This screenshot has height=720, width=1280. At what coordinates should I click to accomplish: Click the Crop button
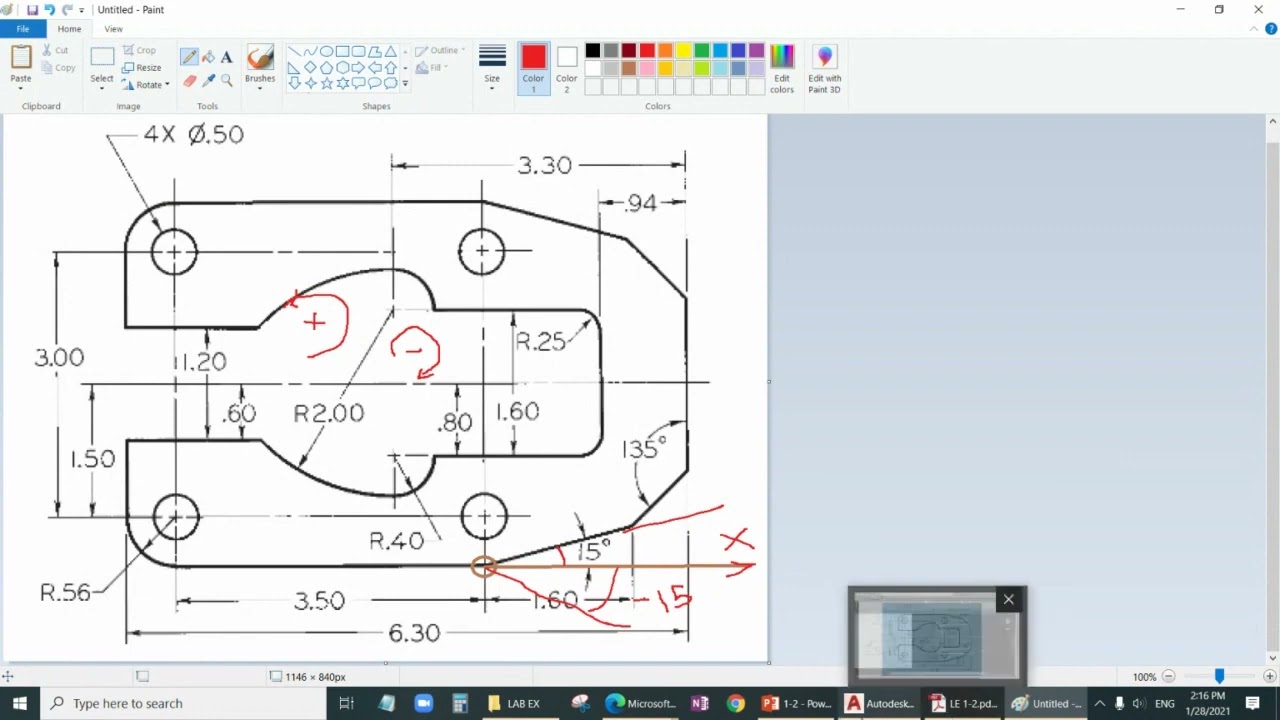pyautogui.click(x=139, y=50)
